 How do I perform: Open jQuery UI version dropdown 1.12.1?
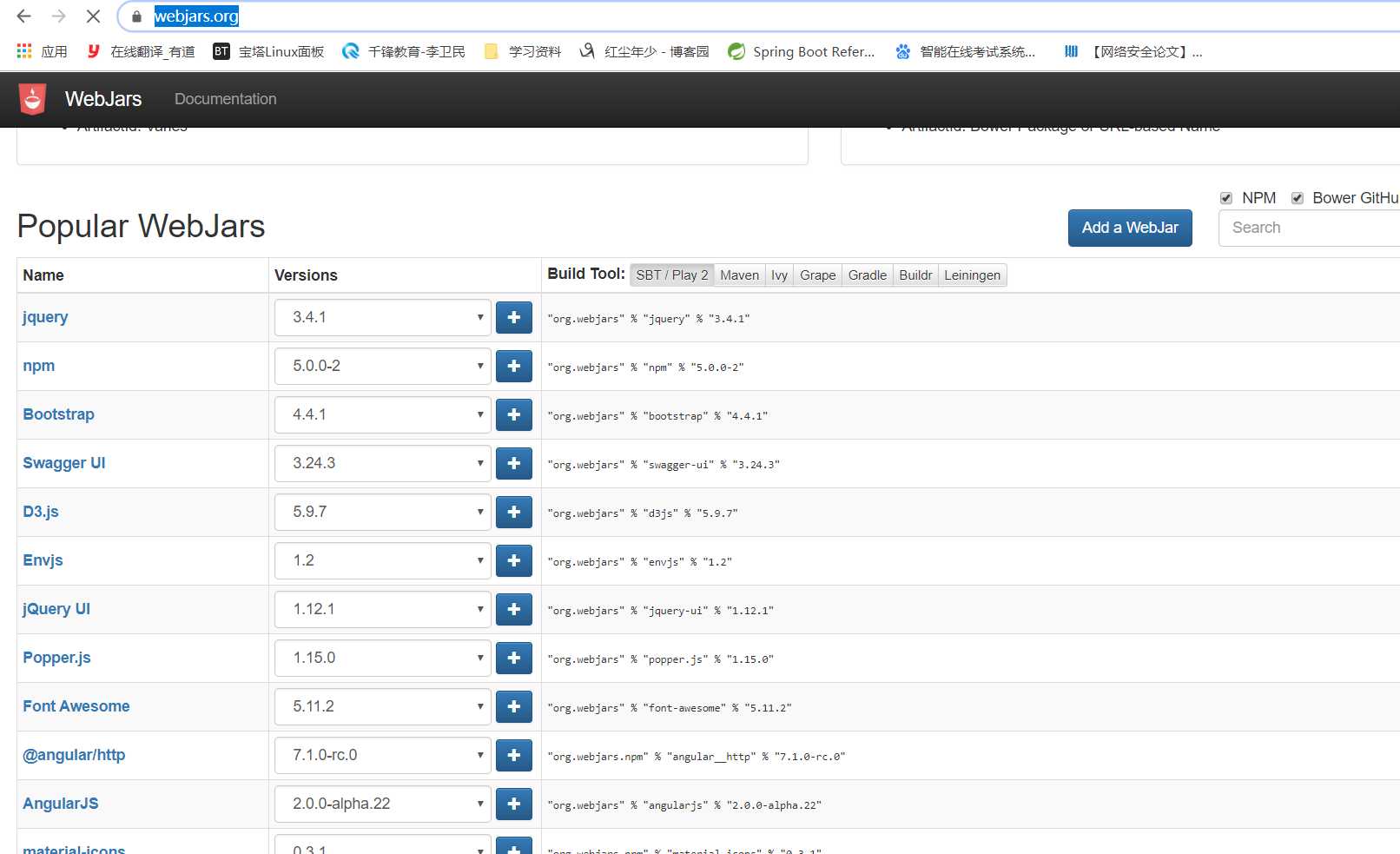coord(383,609)
